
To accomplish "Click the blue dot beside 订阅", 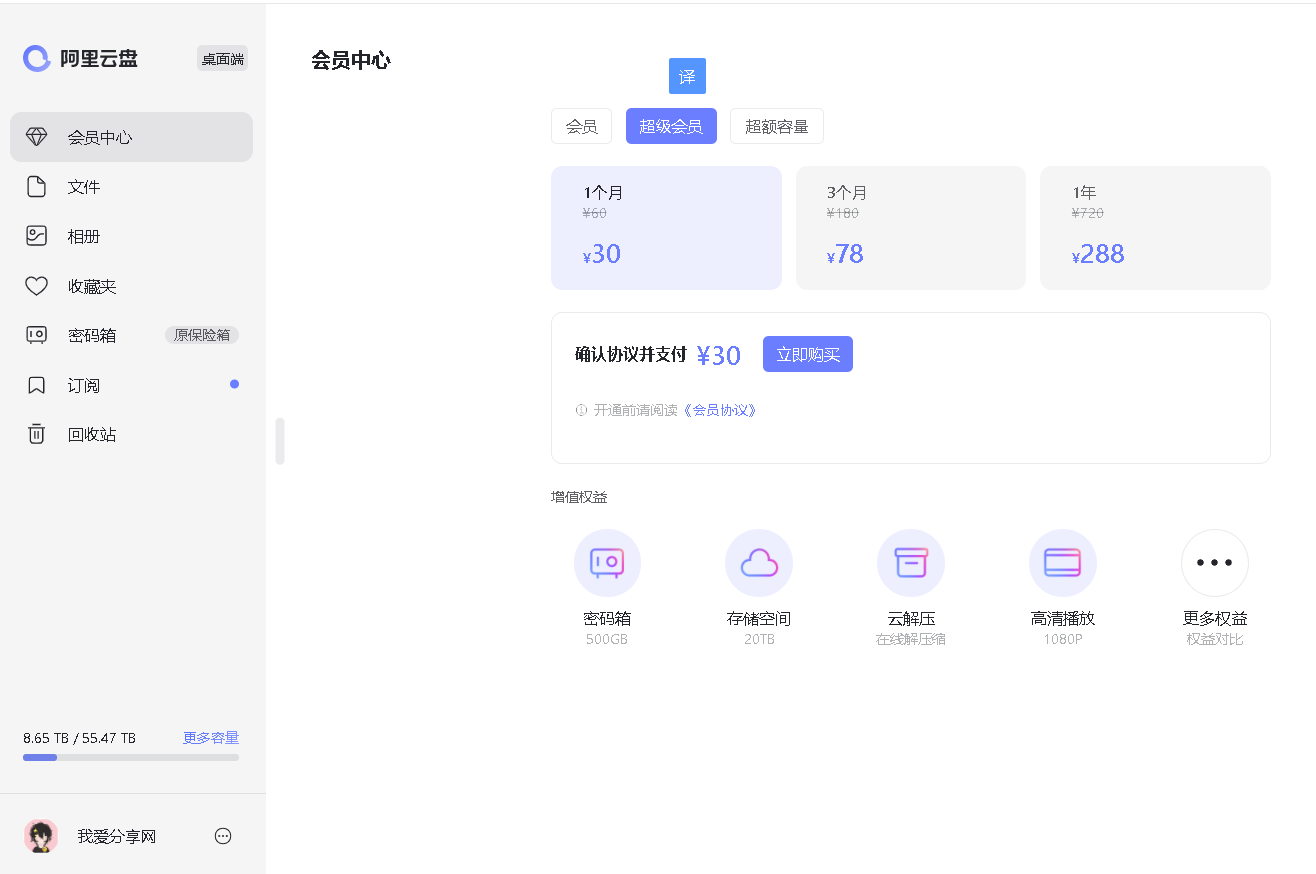I will coord(234,384).
